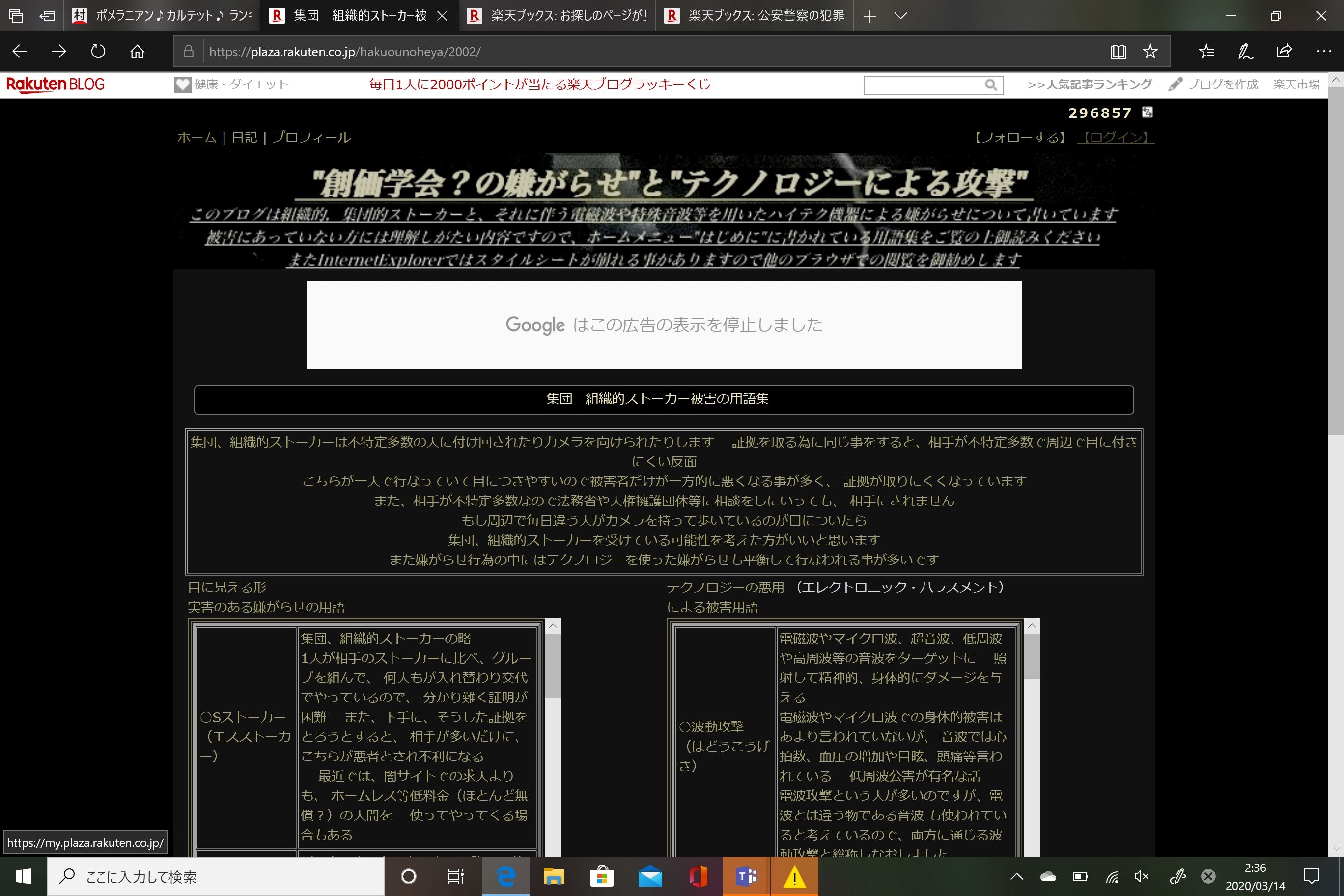Click the フォローする link
This screenshot has height=896, width=1344.
tap(1019, 138)
